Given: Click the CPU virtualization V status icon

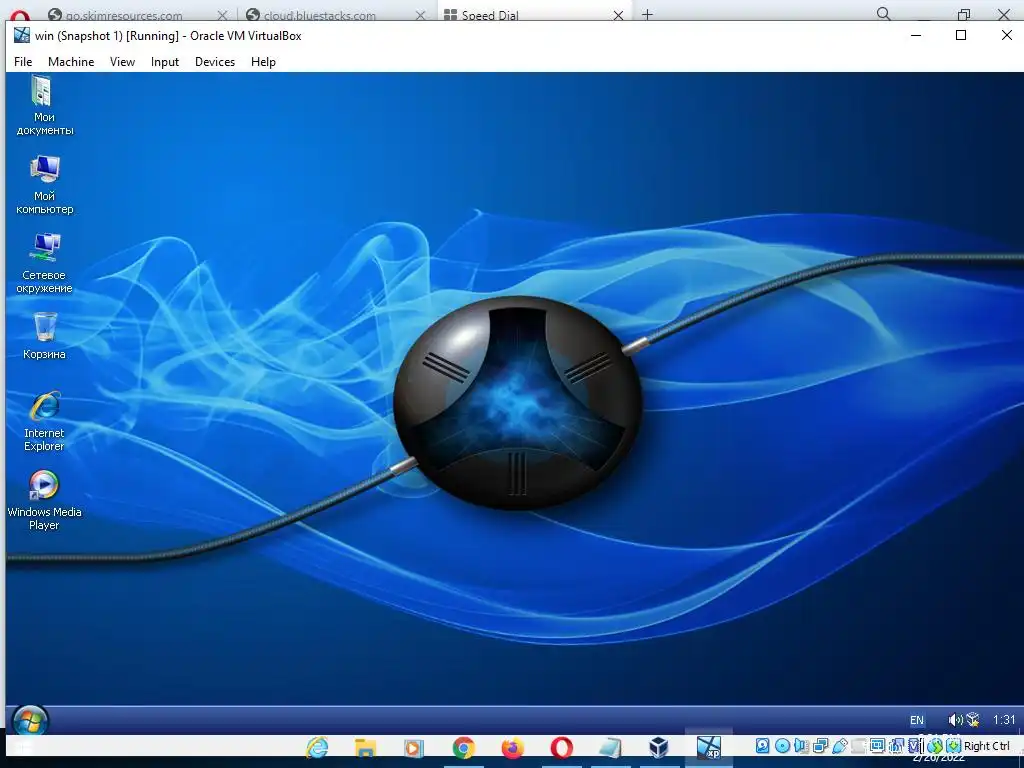Looking at the screenshot, I should point(914,746).
